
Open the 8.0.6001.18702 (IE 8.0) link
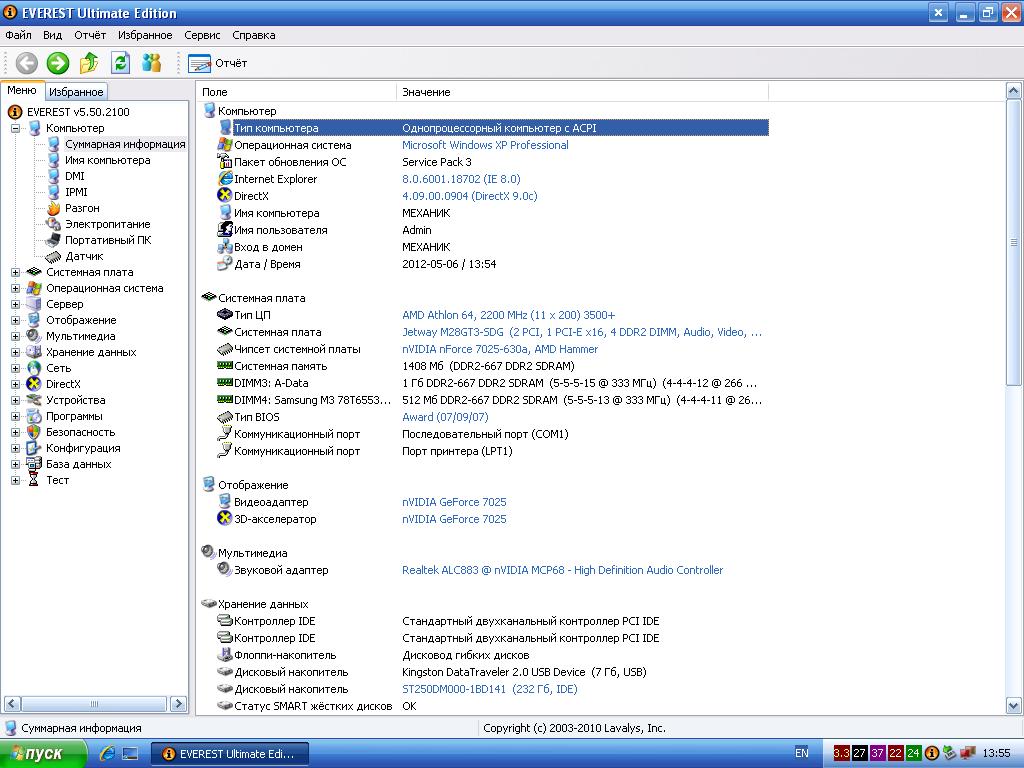461,179
